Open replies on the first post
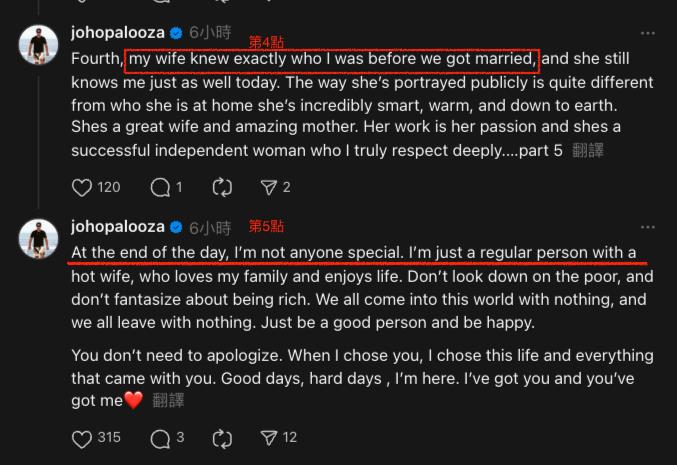677x465 pixels. click(159, 187)
